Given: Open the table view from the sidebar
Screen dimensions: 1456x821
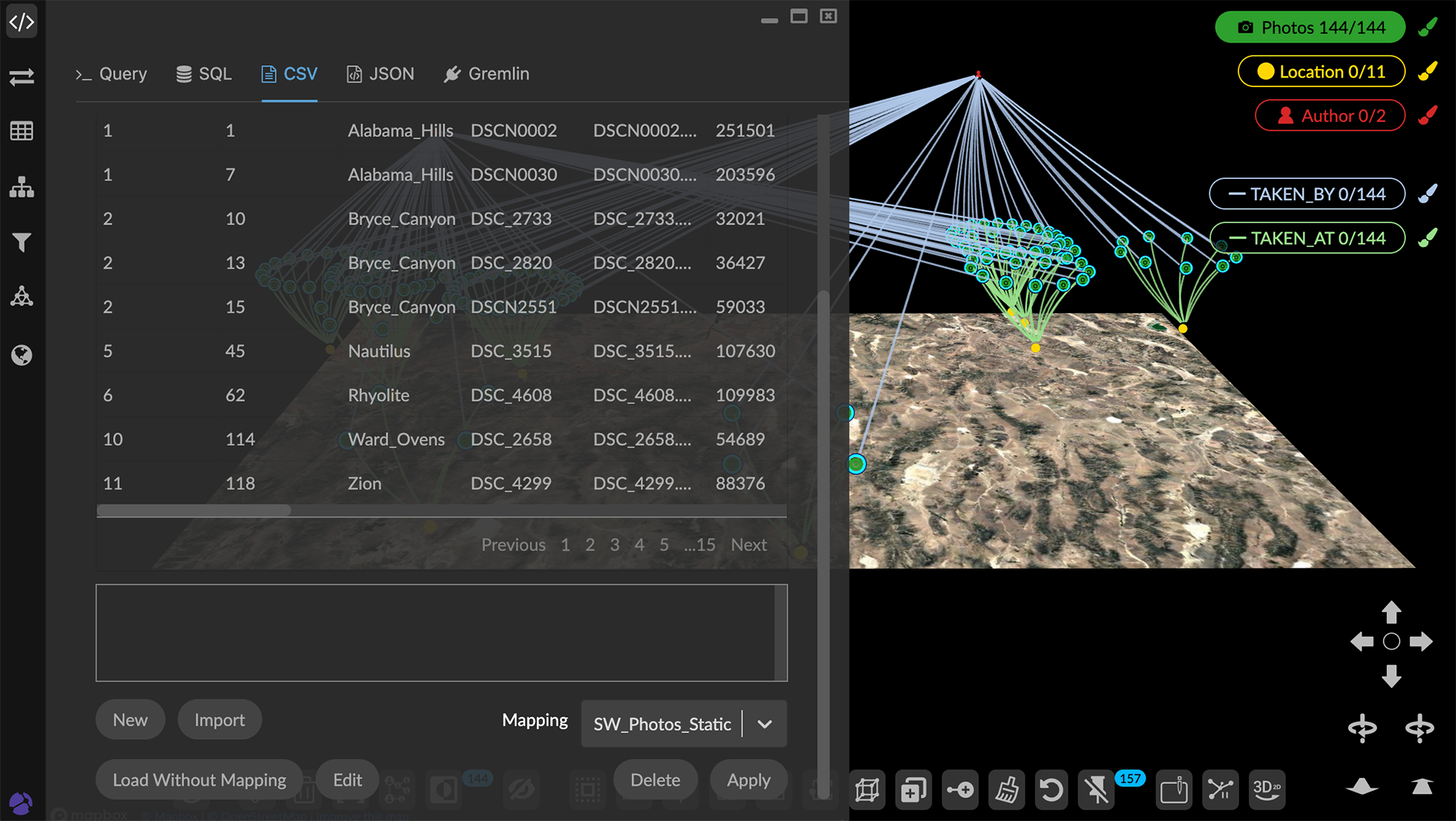Looking at the screenshot, I should tap(22, 130).
